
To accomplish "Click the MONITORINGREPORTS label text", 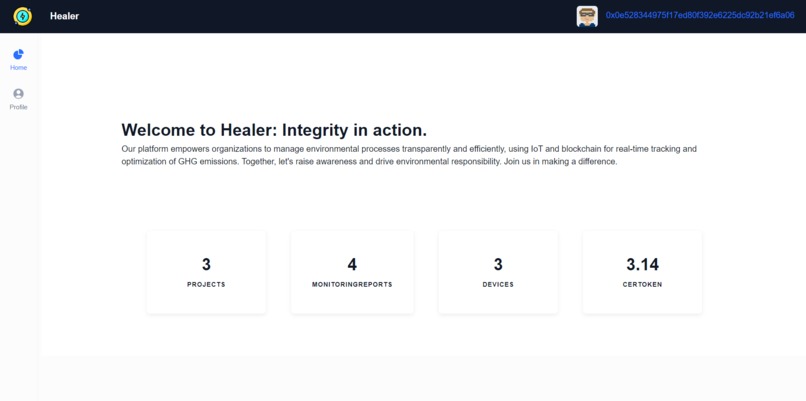I will pyautogui.click(x=352, y=284).
